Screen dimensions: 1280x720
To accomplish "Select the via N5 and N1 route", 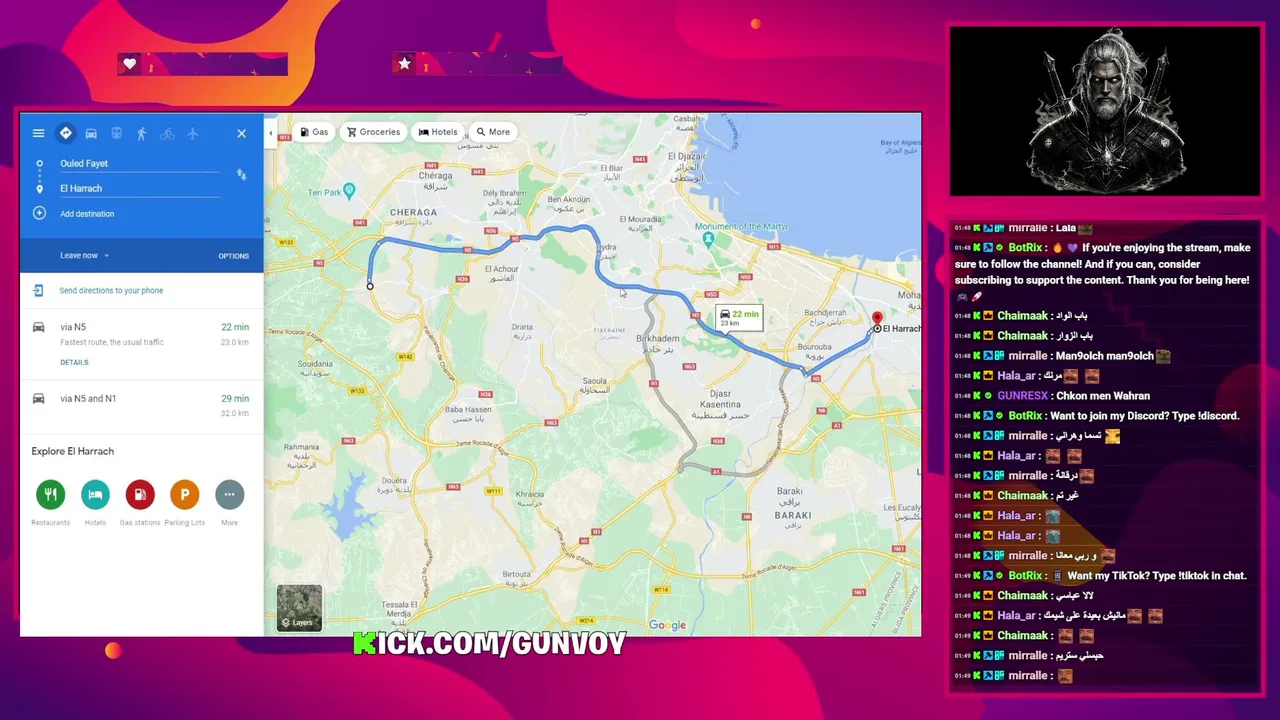I will point(142,405).
